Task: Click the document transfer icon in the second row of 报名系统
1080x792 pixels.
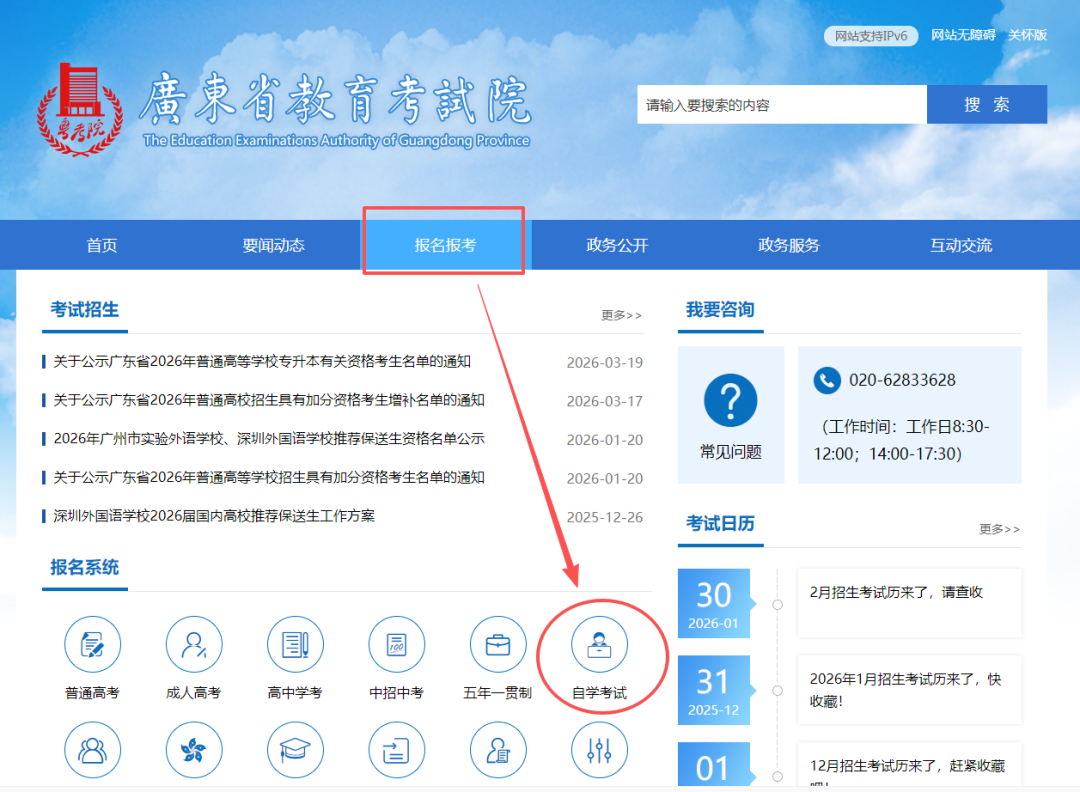Action: pos(397,750)
